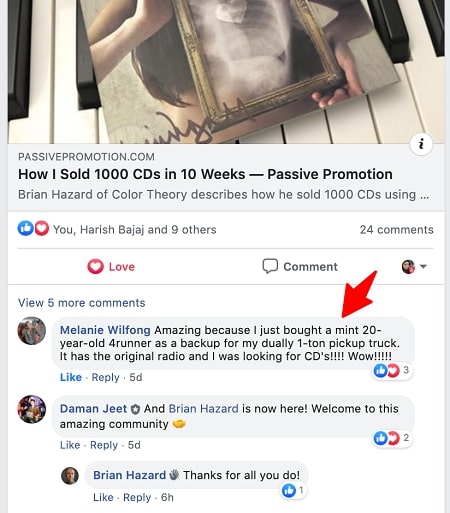Expand View 5 more comments
Viewport: 450px width, 513px height.
[82, 303]
